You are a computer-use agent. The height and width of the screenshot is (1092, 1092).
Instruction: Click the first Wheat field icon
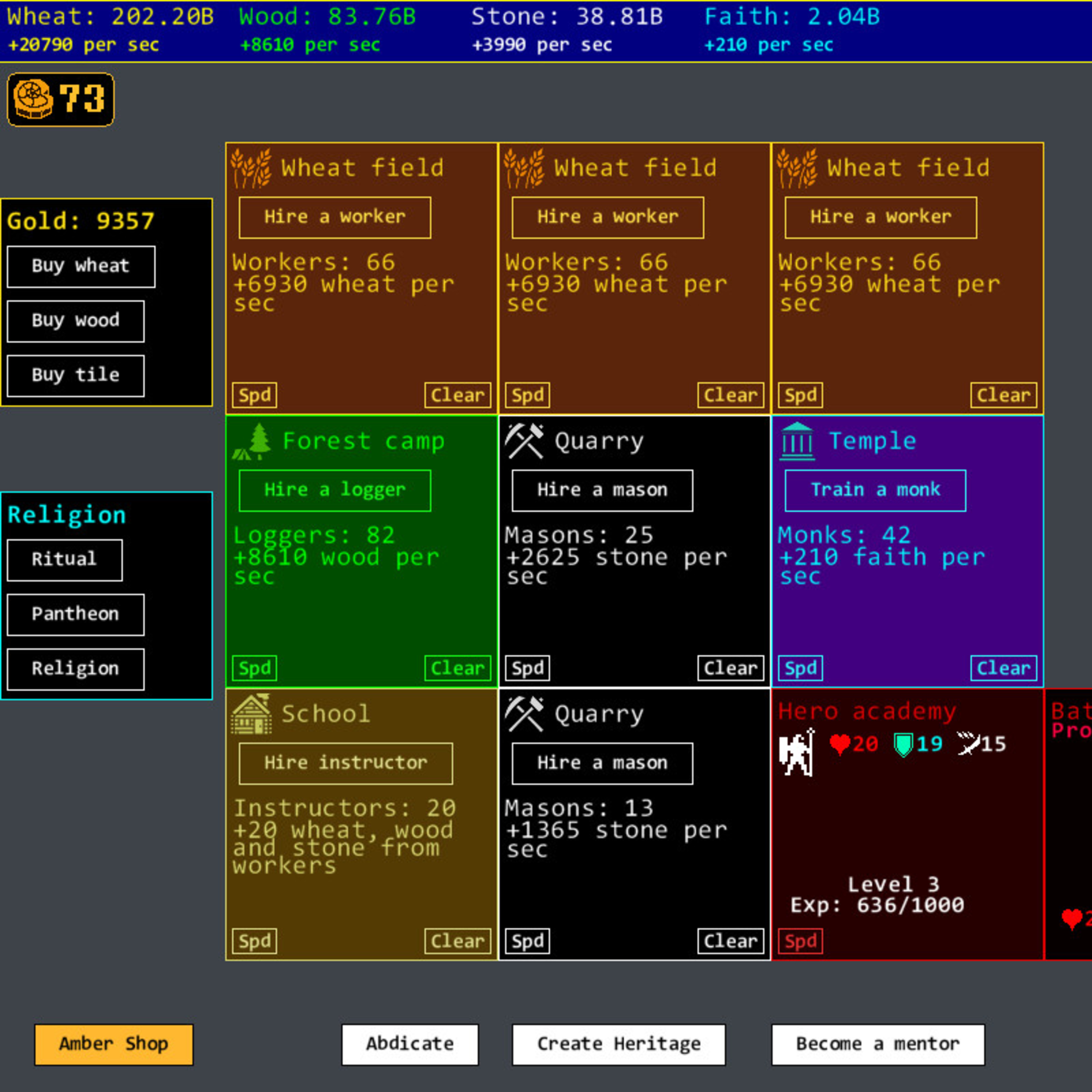(x=252, y=169)
